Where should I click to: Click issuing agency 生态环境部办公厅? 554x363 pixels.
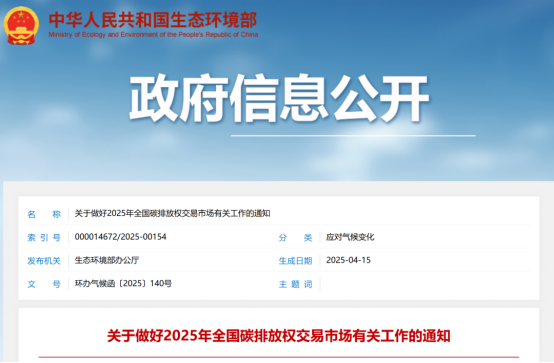coord(107,260)
